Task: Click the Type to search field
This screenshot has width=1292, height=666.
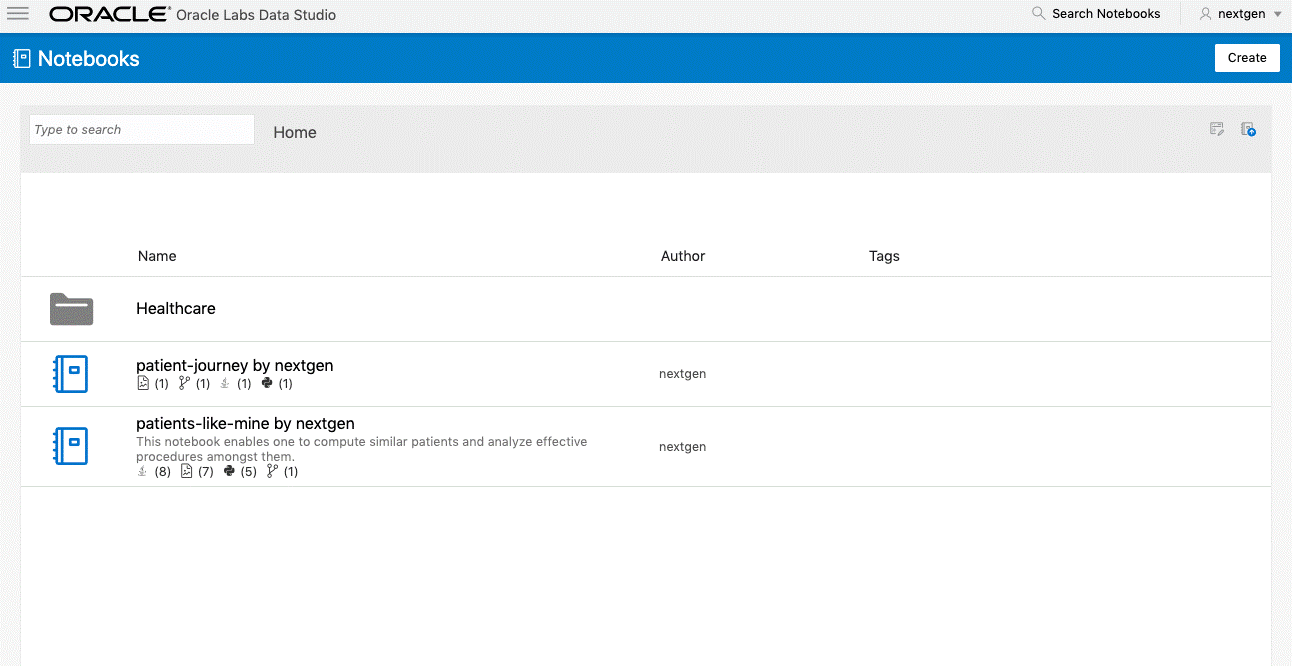Action: pyautogui.click(x=142, y=130)
